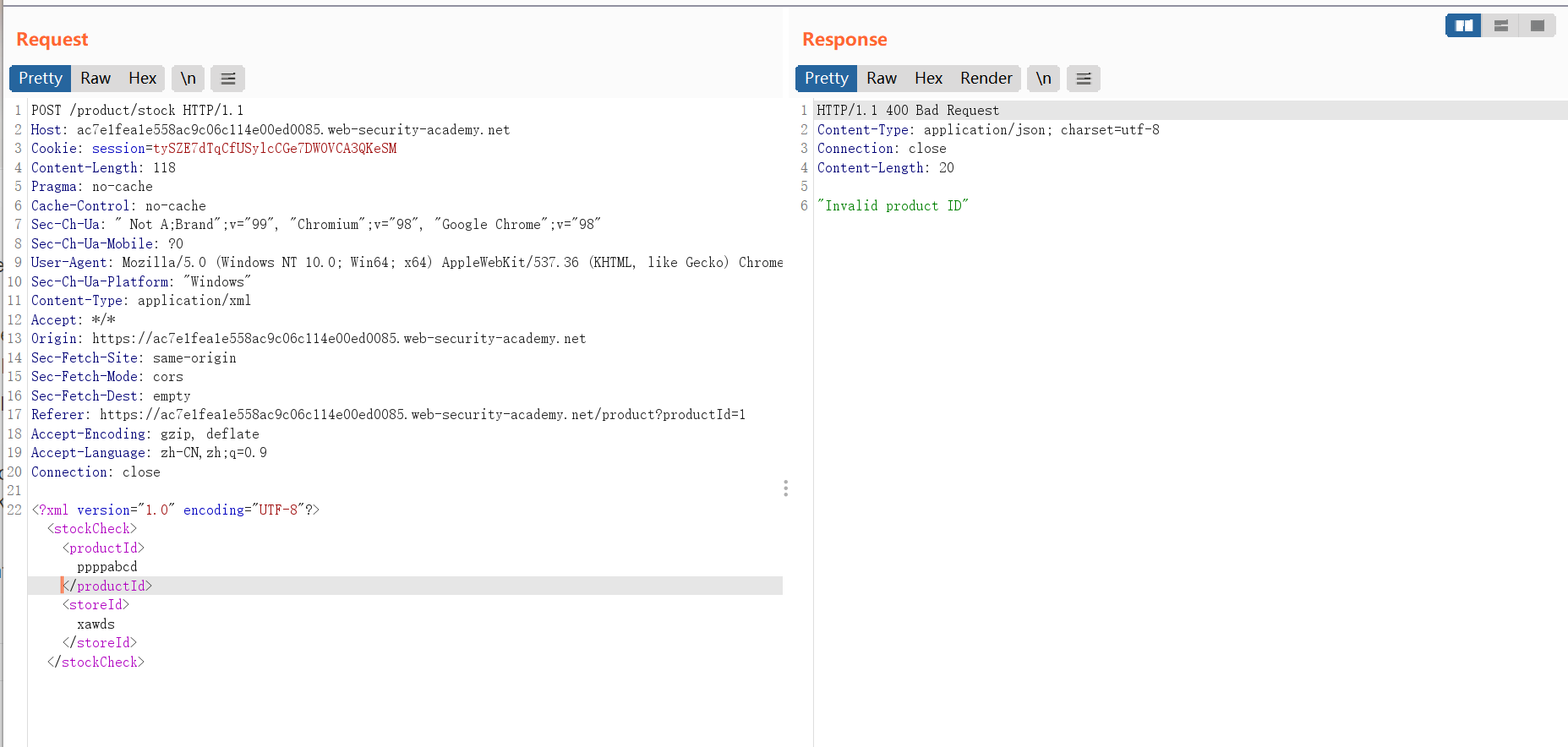This screenshot has height=747, width=1568.
Task: Click Connection: close in response
Action: coord(882,149)
